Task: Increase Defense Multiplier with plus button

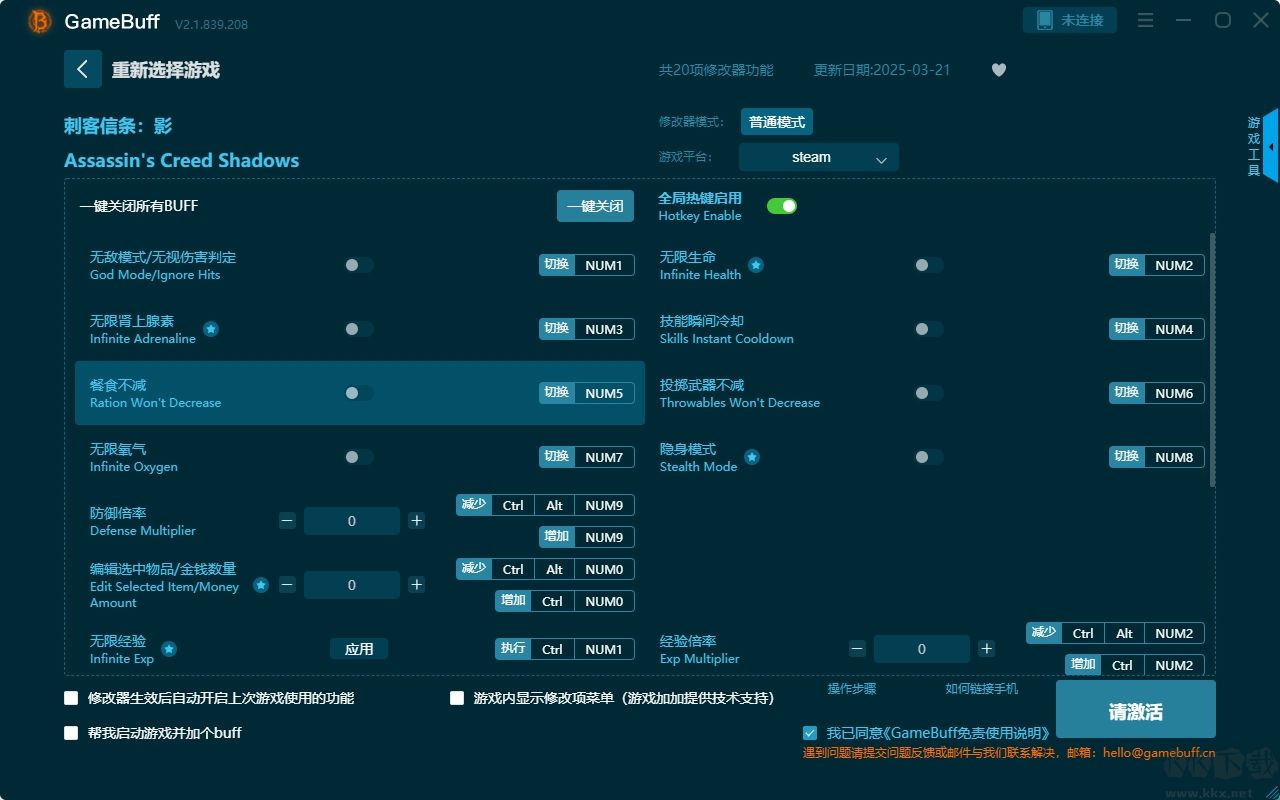Action: pos(417,521)
